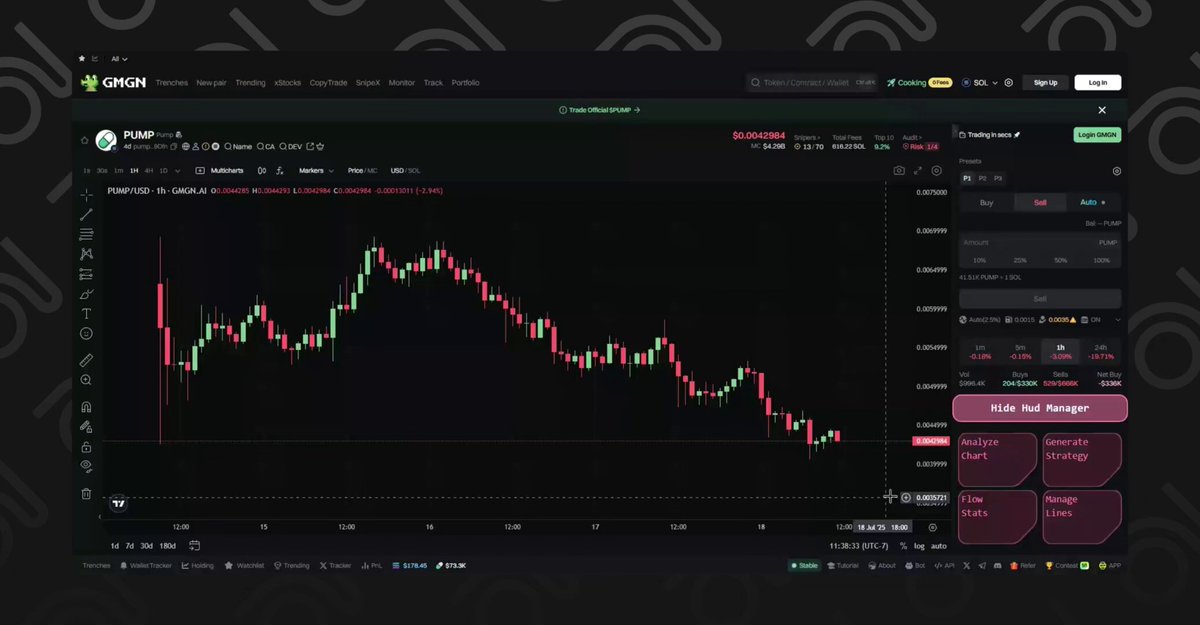Take a chart snapshot with camera icon
The height and width of the screenshot is (625, 1200).
[899, 171]
